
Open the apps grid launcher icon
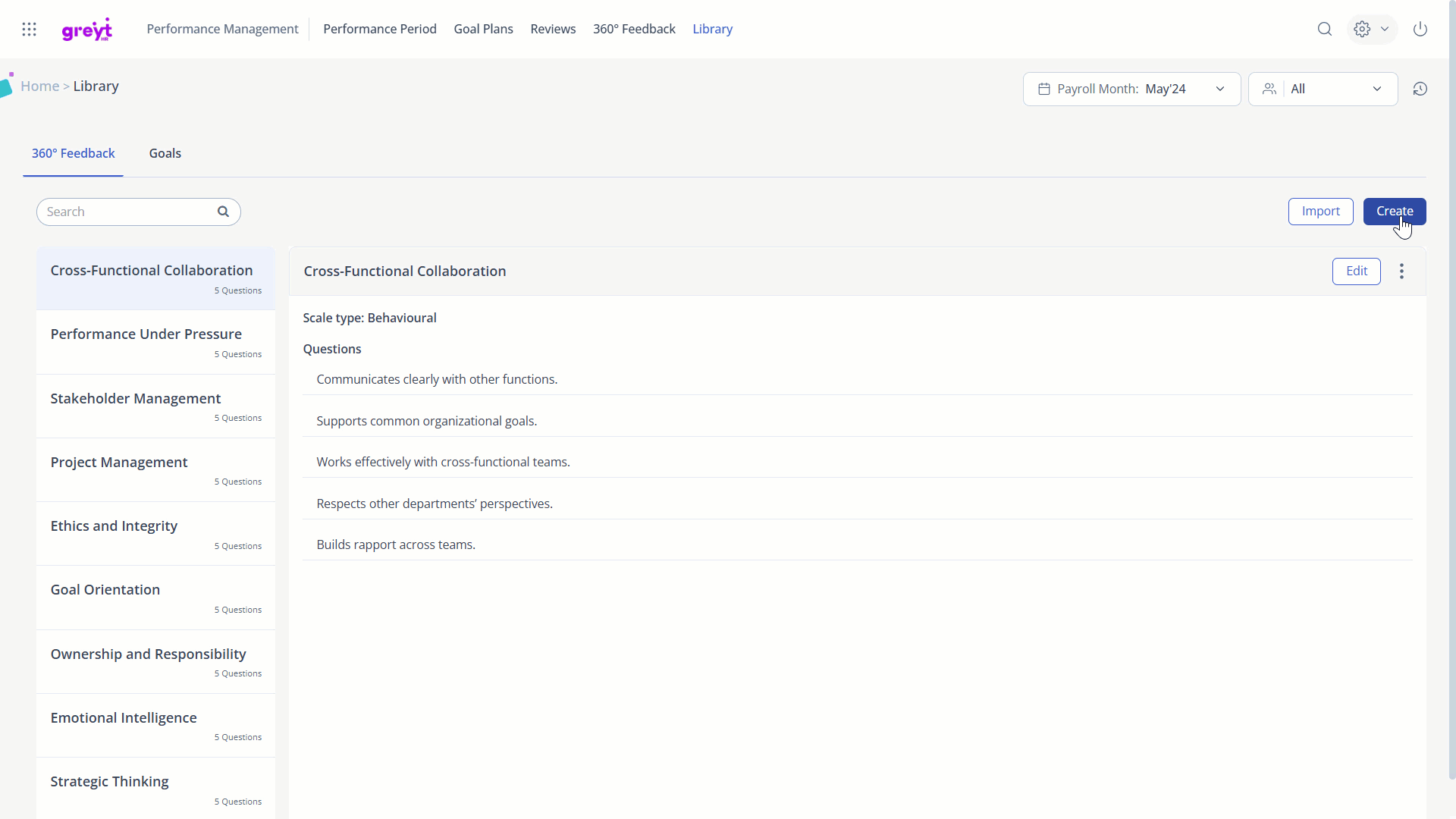(29, 29)
